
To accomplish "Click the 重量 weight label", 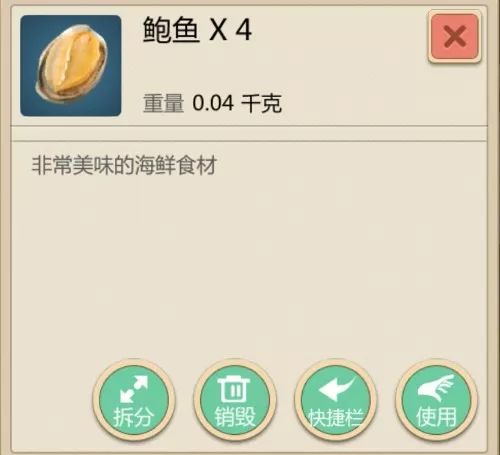I will (163, 103).
